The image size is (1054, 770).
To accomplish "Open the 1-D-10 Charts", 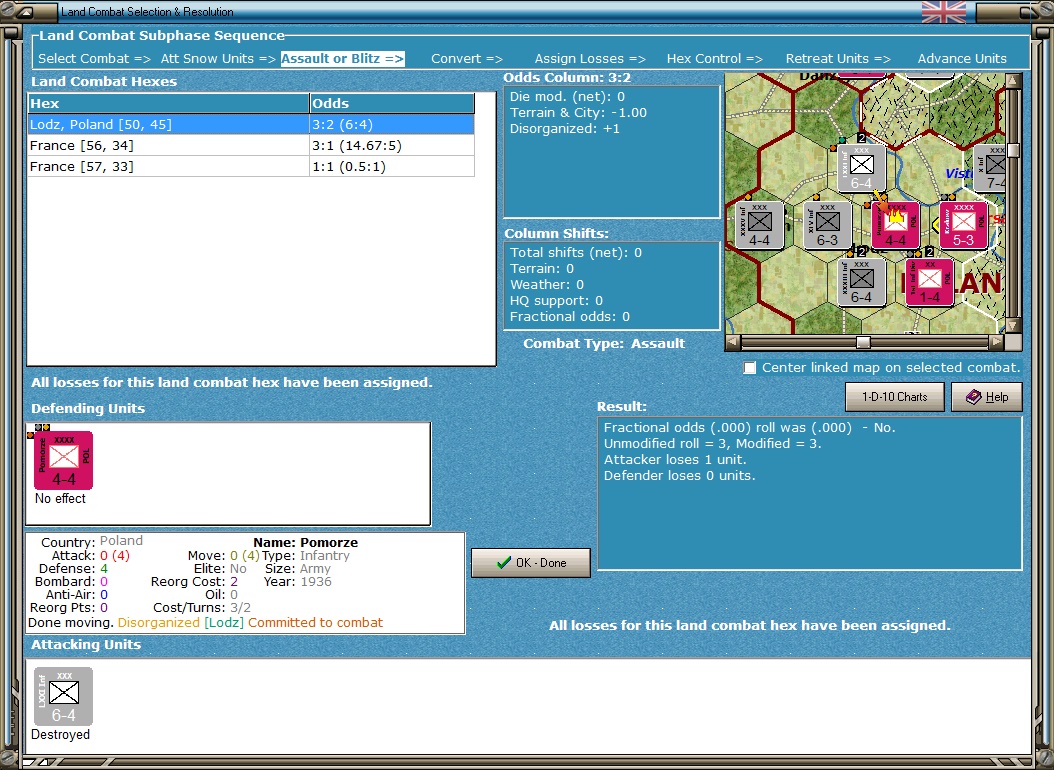I will tap(895, 397).
